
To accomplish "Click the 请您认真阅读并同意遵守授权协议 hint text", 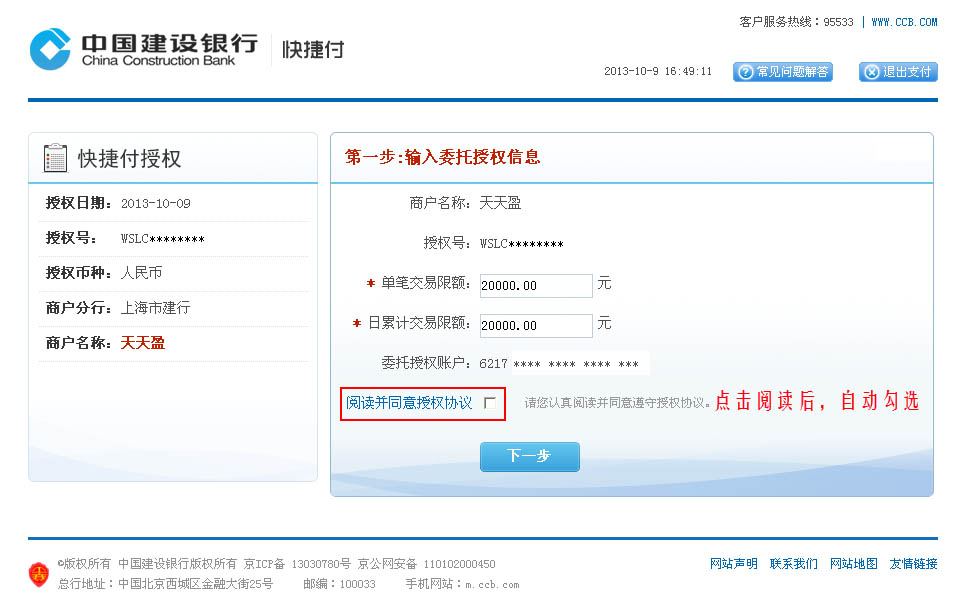I will (x=617, y=403).
